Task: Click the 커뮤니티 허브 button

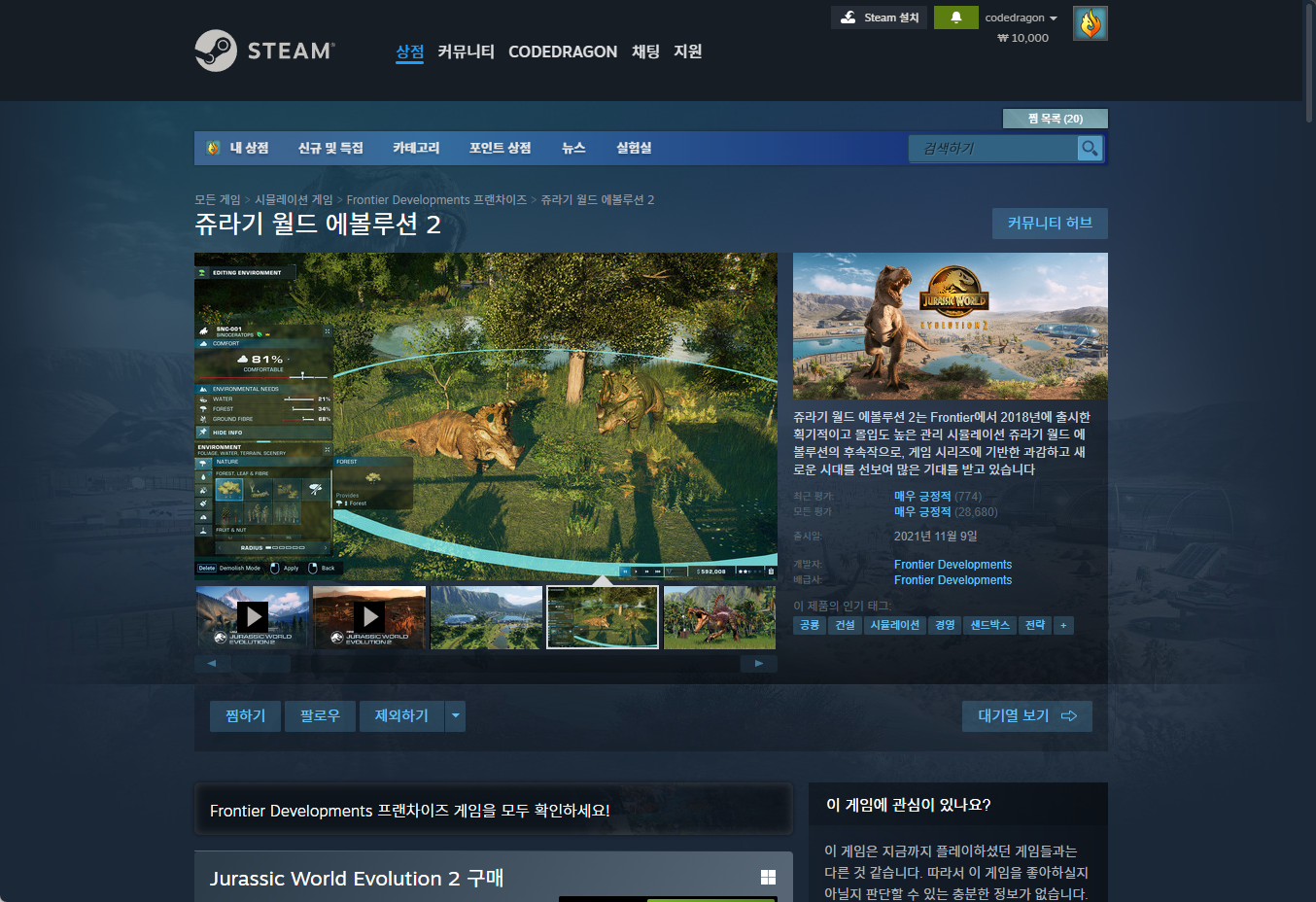Action: pyautogui.click(x=1050, y=224)
